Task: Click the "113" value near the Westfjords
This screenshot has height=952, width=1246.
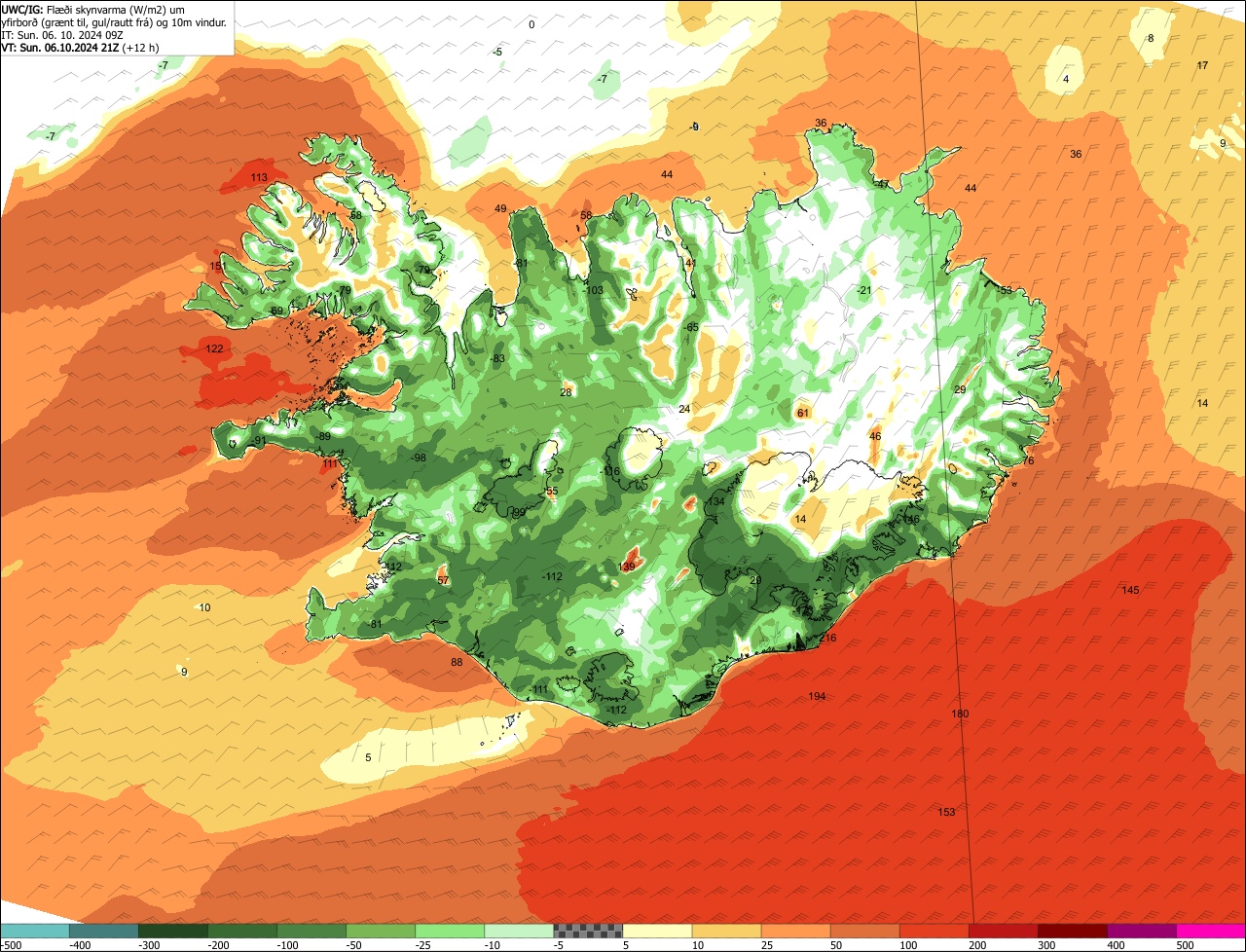Action: click(x=259, y=177)
